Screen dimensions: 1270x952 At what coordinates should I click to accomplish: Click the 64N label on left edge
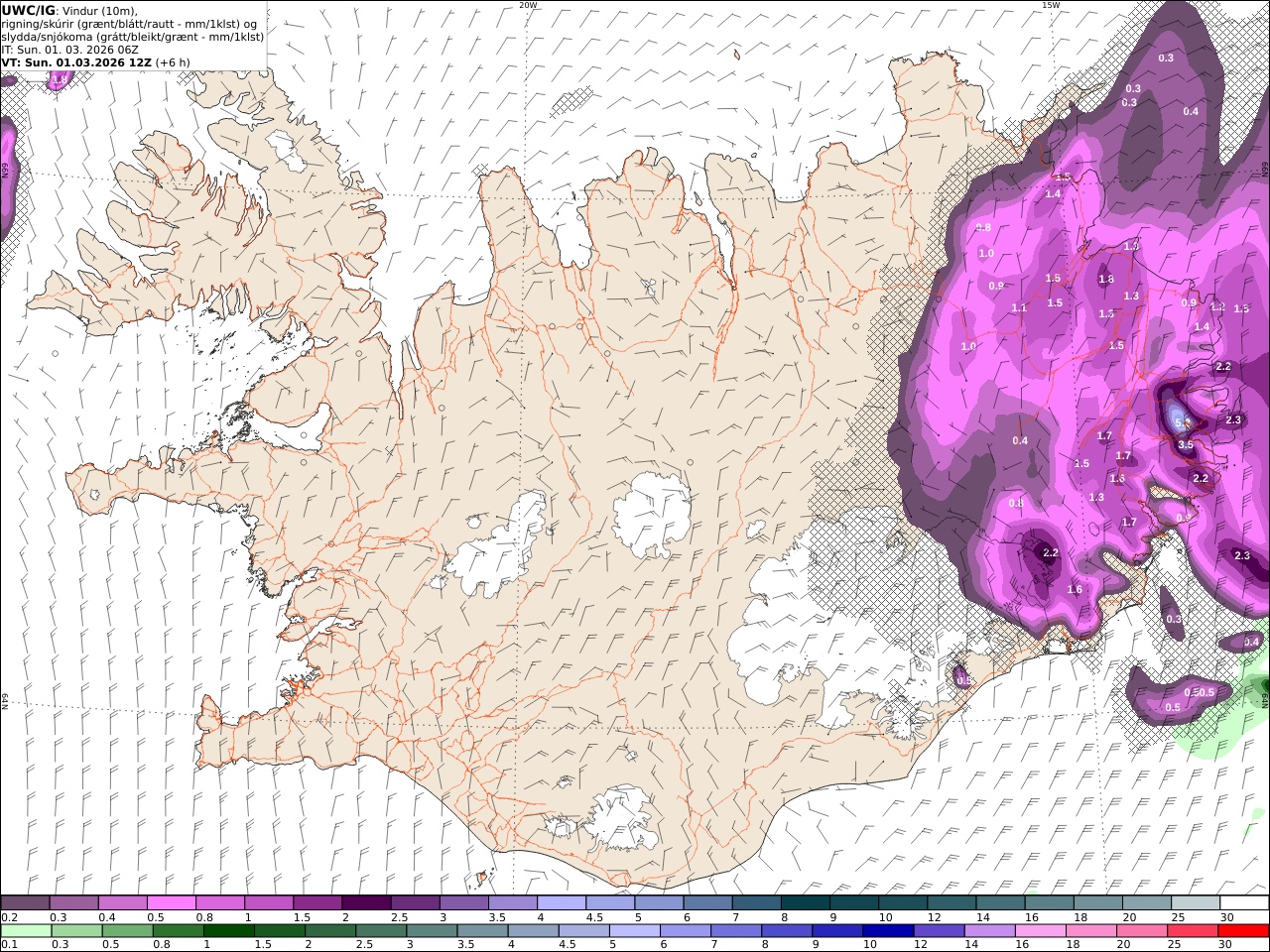pos(5,701)
